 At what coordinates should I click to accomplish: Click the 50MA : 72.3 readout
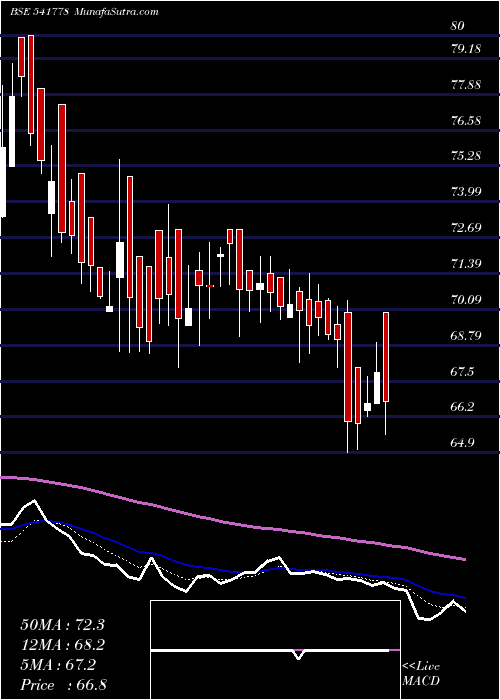[62, 625]
